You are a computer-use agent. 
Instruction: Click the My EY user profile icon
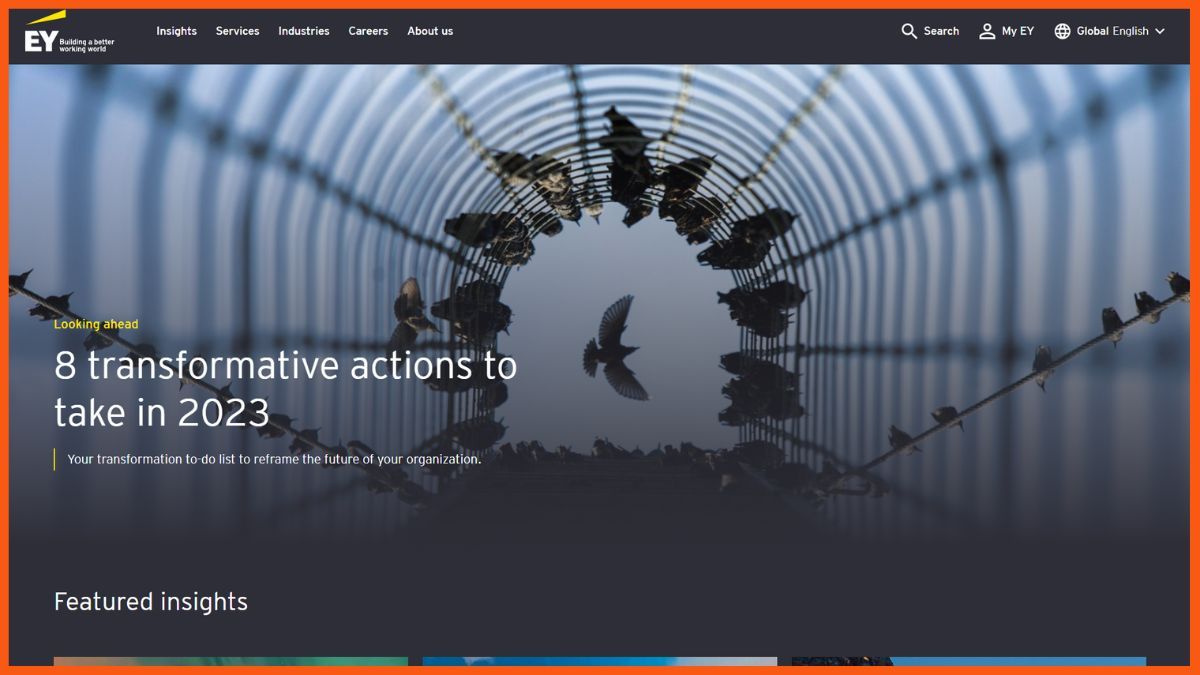pos(987,31)
